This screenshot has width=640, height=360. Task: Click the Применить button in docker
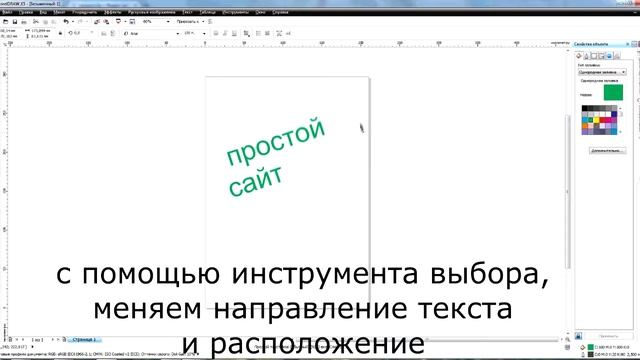608,336
